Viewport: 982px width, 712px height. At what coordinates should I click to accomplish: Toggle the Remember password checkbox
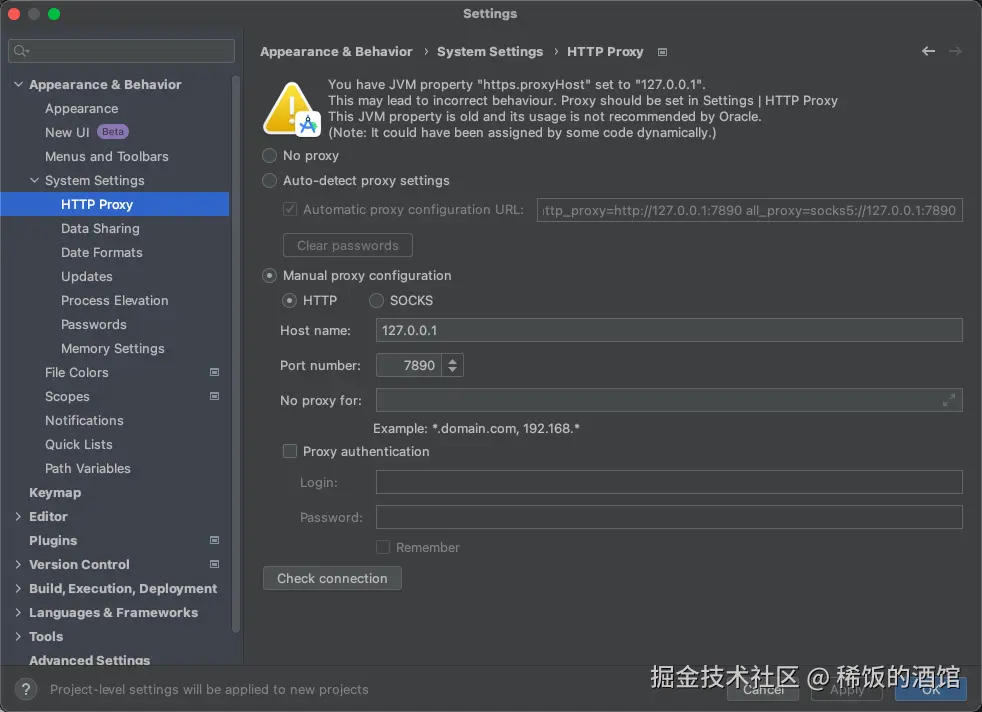(x=383, y=547)
